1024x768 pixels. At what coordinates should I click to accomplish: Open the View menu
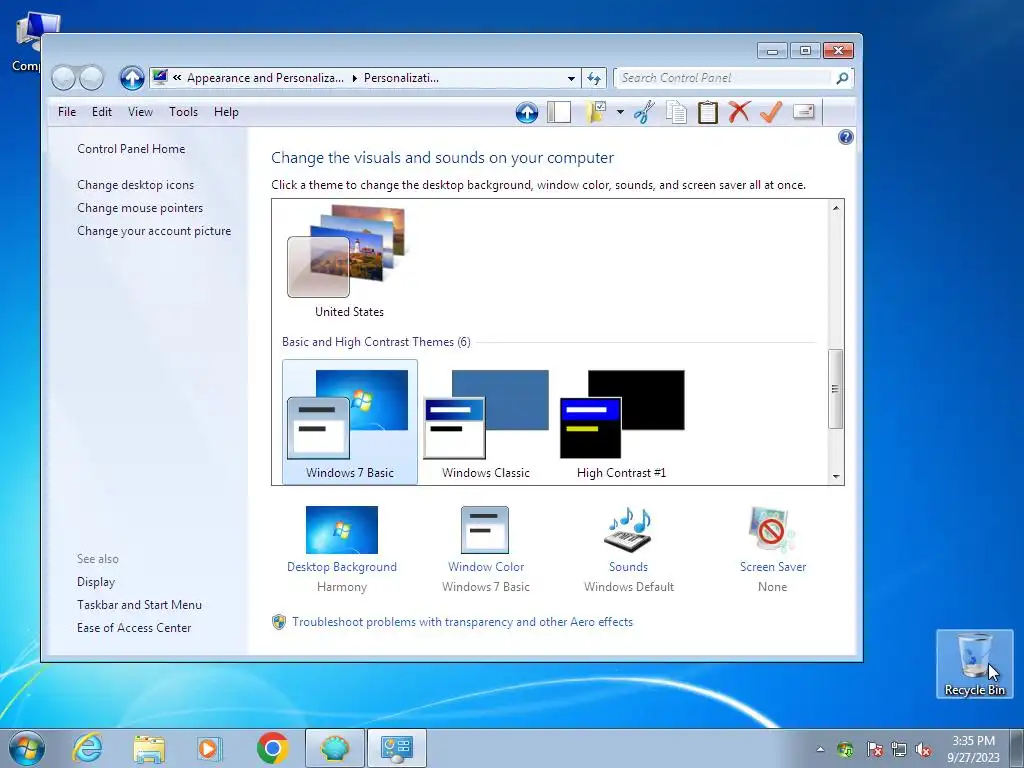click(140, 112)
